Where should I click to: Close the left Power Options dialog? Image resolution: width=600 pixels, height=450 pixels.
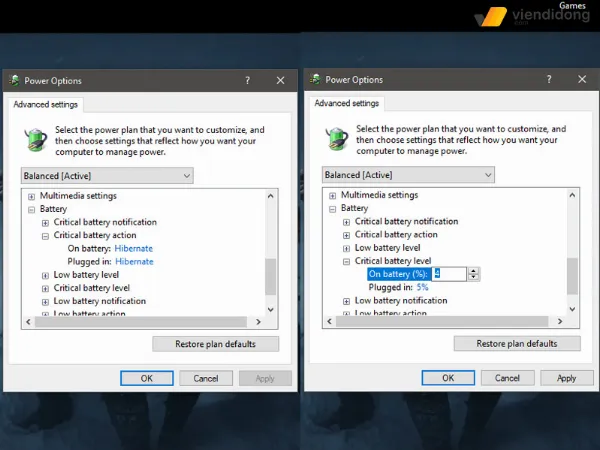pyautogui.click(x=278, y=81)
